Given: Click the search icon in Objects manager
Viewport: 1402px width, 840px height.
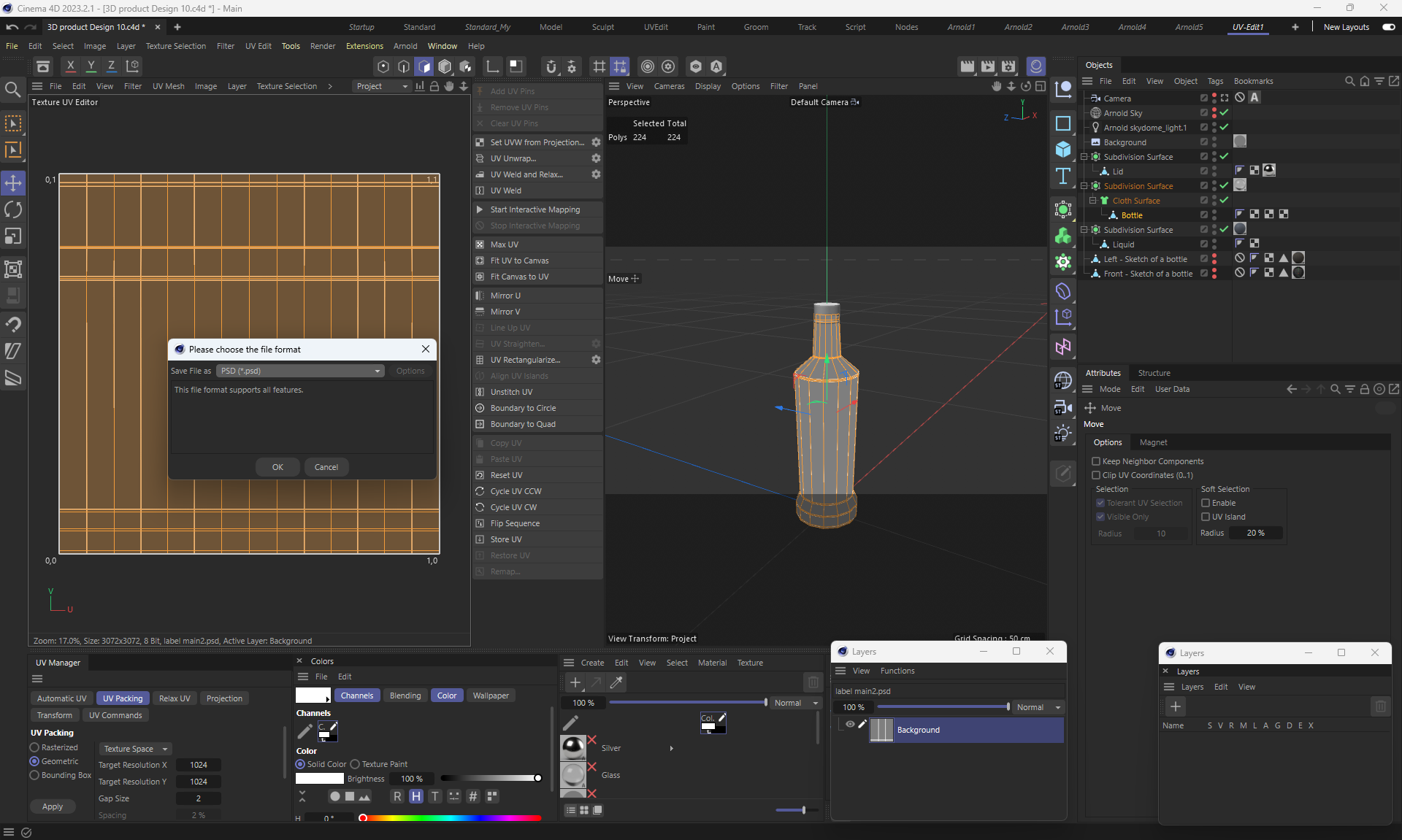Looking at the screenshot, I should pos(1349,81).
